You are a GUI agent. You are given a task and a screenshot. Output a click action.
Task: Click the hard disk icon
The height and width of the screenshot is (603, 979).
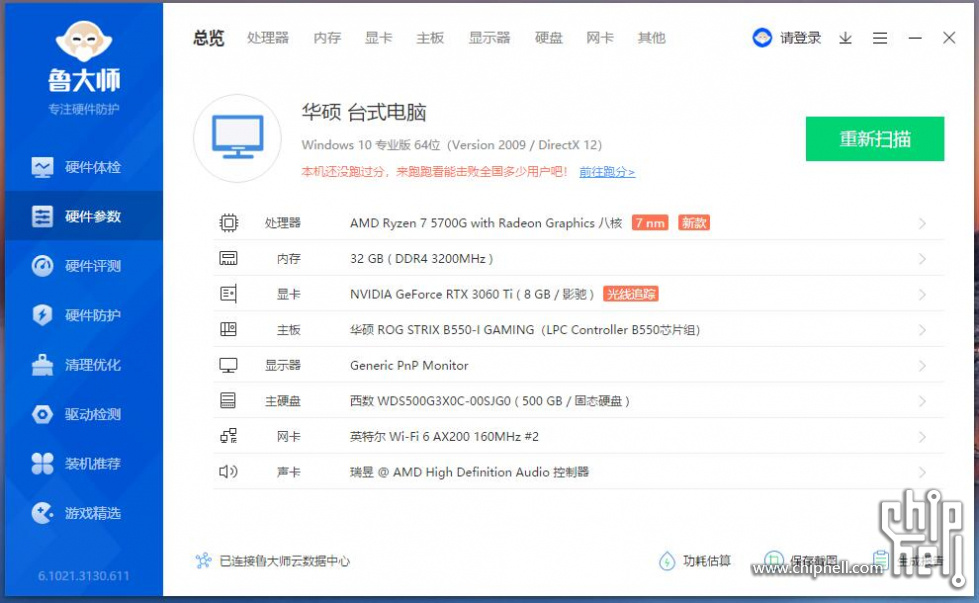point(229,401)
